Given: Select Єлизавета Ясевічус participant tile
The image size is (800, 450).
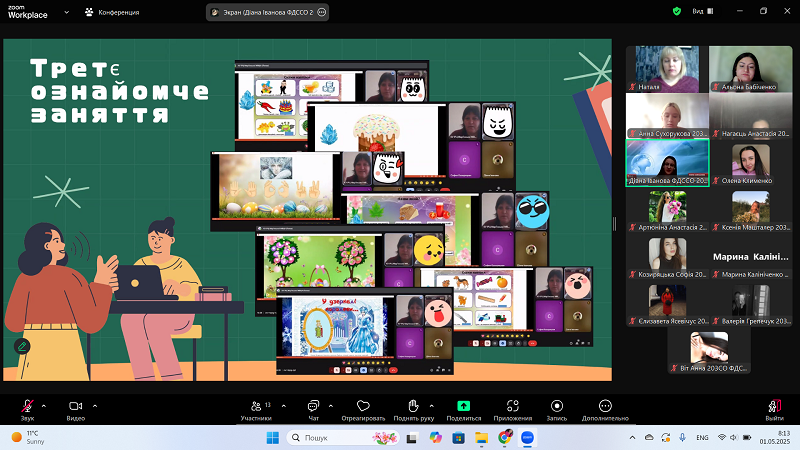Looking at the screenshot, I should [667, 304].
